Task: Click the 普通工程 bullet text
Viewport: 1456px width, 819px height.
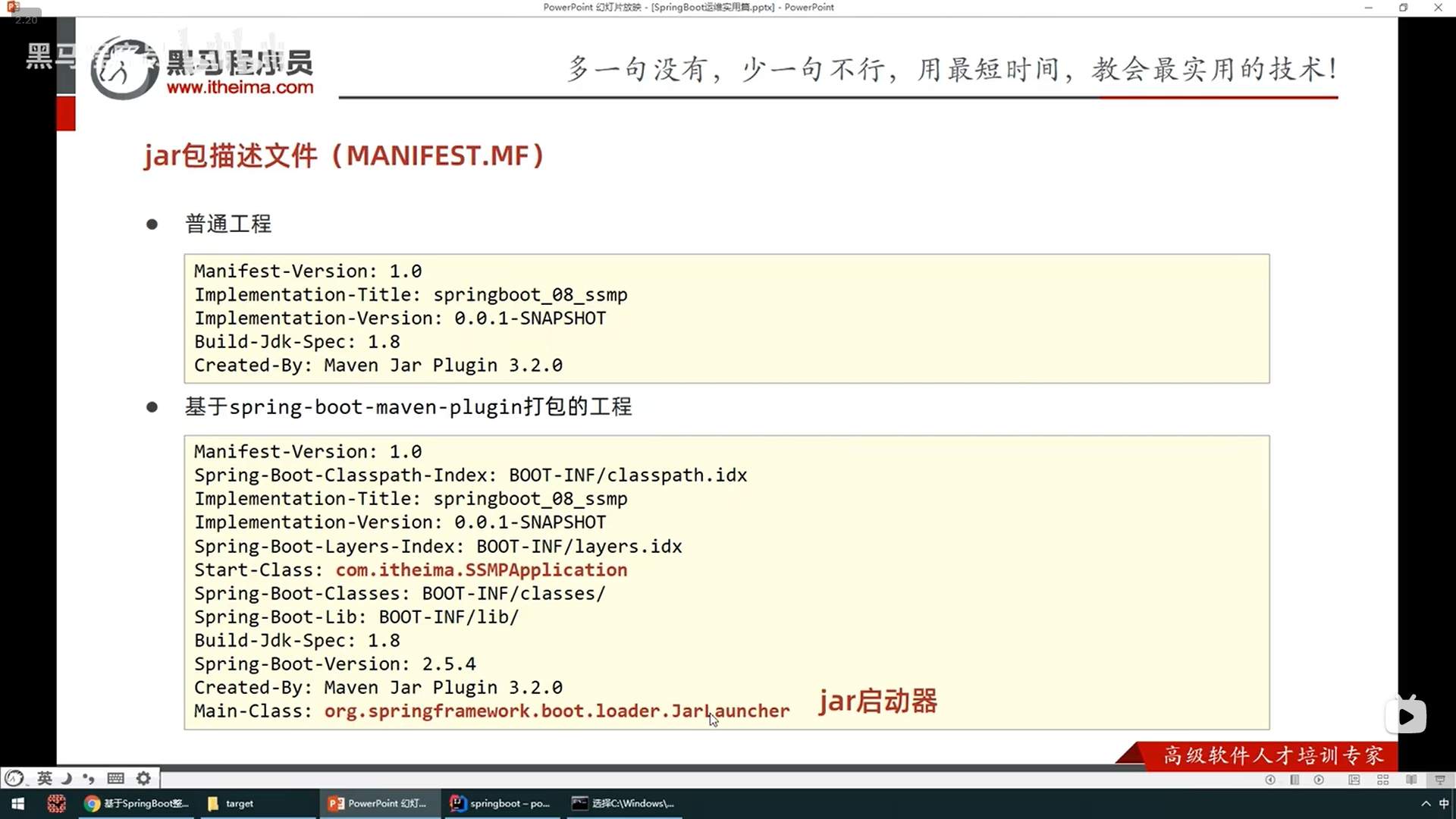Action: coord(228,224)
